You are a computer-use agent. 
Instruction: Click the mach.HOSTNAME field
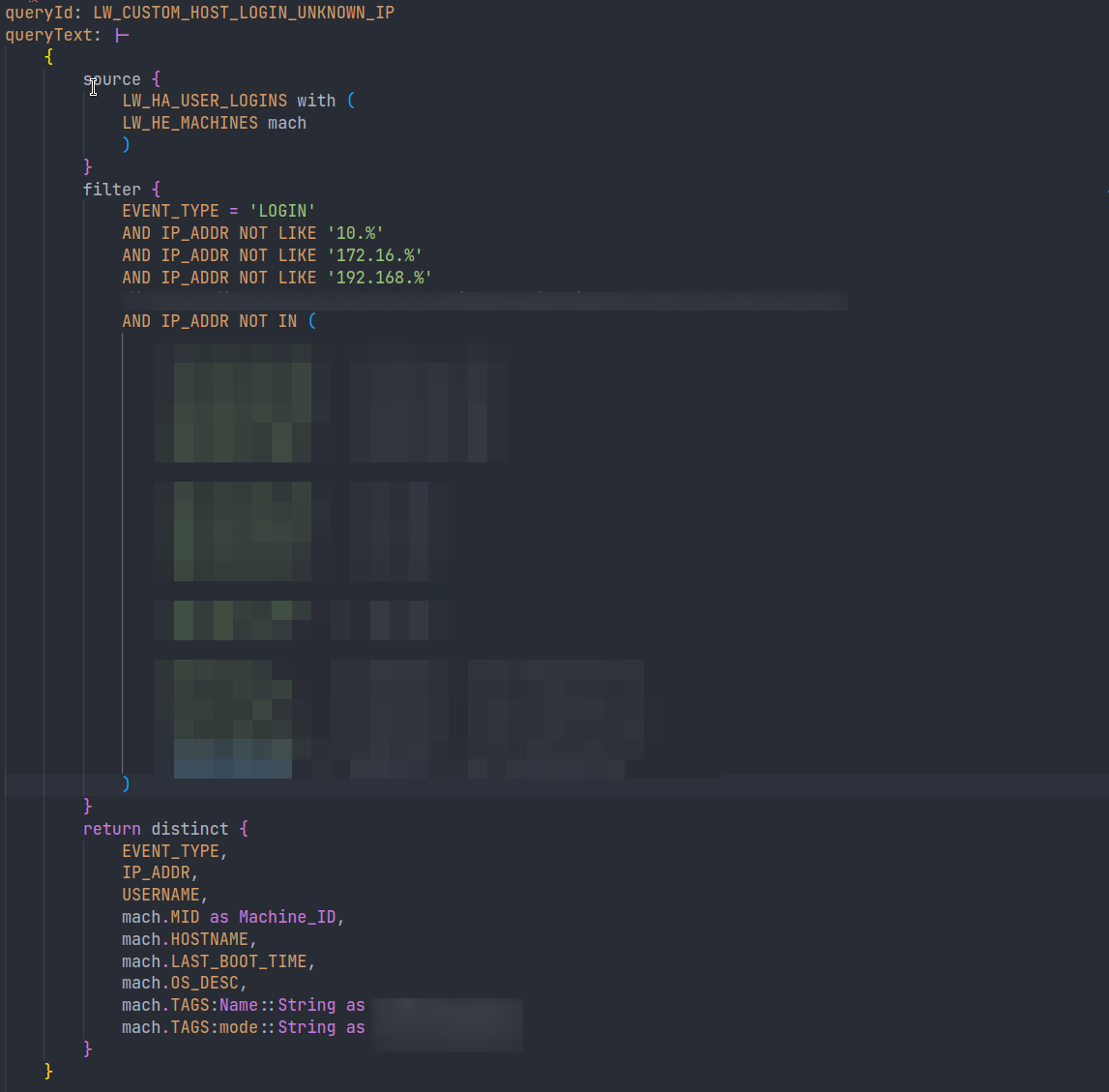coord(186,939)
